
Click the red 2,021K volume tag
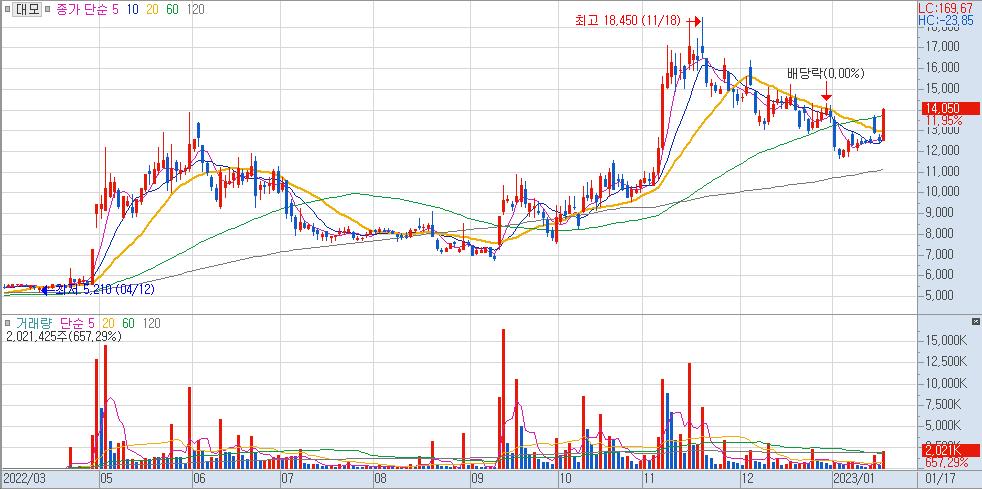(949, 451)
